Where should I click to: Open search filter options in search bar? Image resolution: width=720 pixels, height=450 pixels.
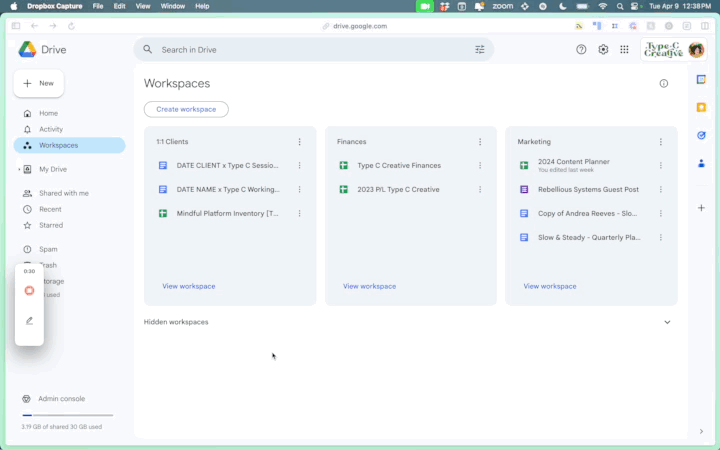480,49
